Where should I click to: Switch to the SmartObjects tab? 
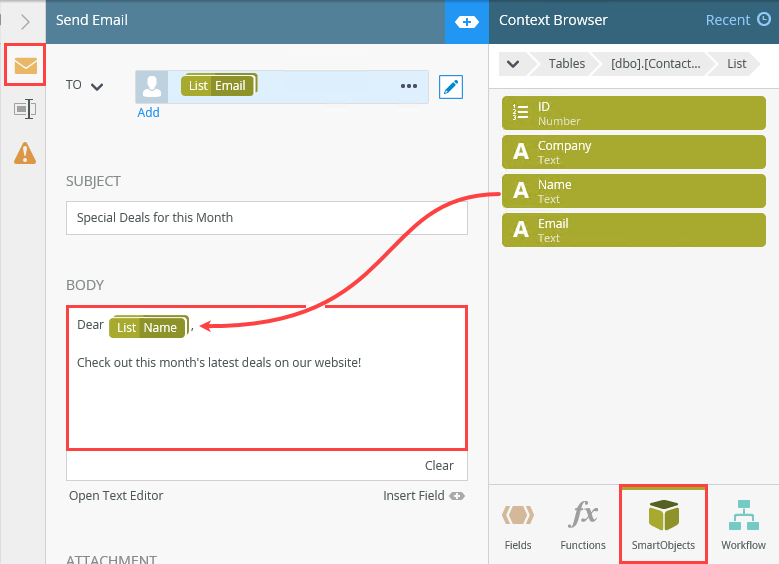click(663, 525)
